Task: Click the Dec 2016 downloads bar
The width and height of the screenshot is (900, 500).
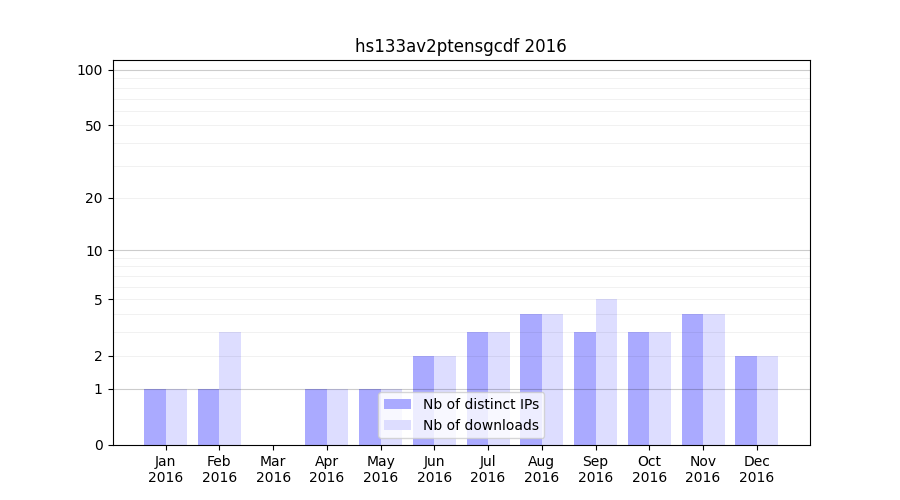Action: 767,400
